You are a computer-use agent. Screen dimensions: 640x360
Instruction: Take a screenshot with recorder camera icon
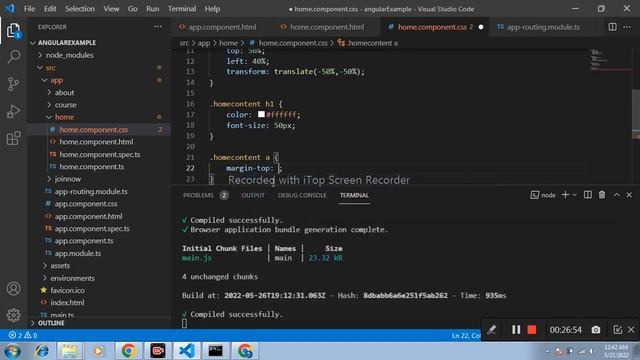coord(596,329)
